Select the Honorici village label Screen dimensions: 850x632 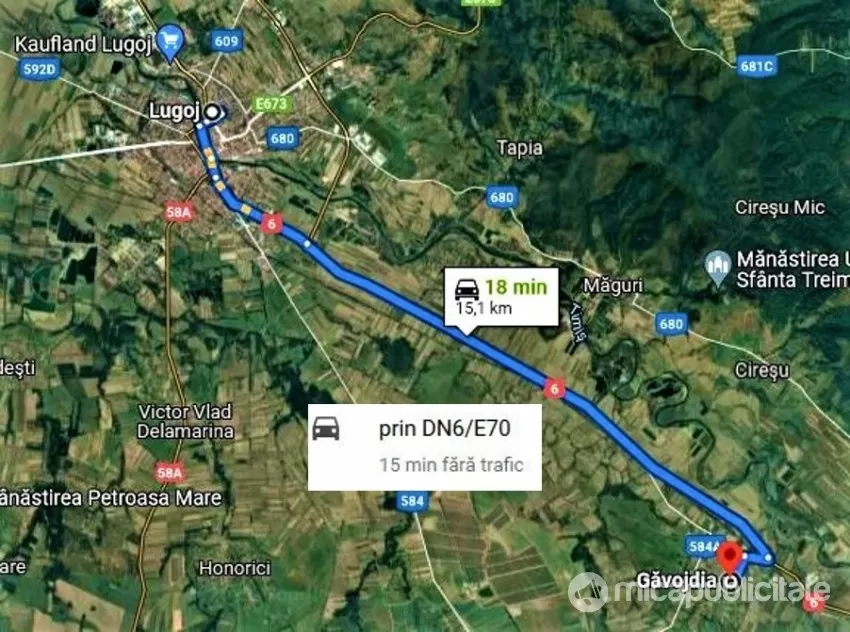[x=234, y=568]
